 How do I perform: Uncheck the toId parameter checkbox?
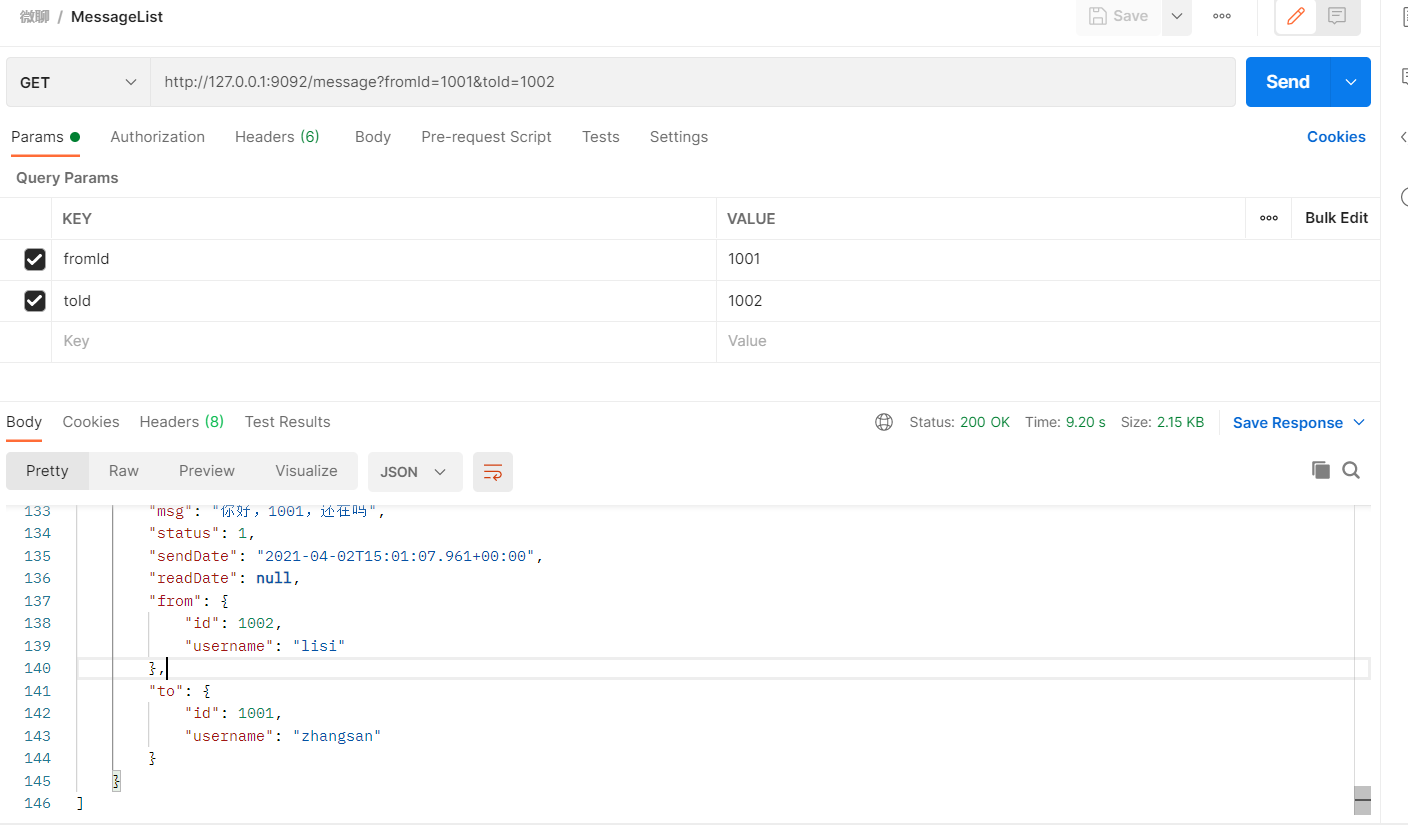35,301
